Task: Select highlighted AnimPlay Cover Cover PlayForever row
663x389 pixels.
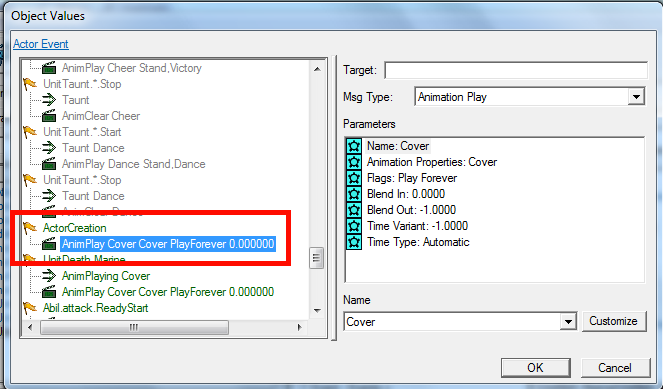Action: point(168,244)
